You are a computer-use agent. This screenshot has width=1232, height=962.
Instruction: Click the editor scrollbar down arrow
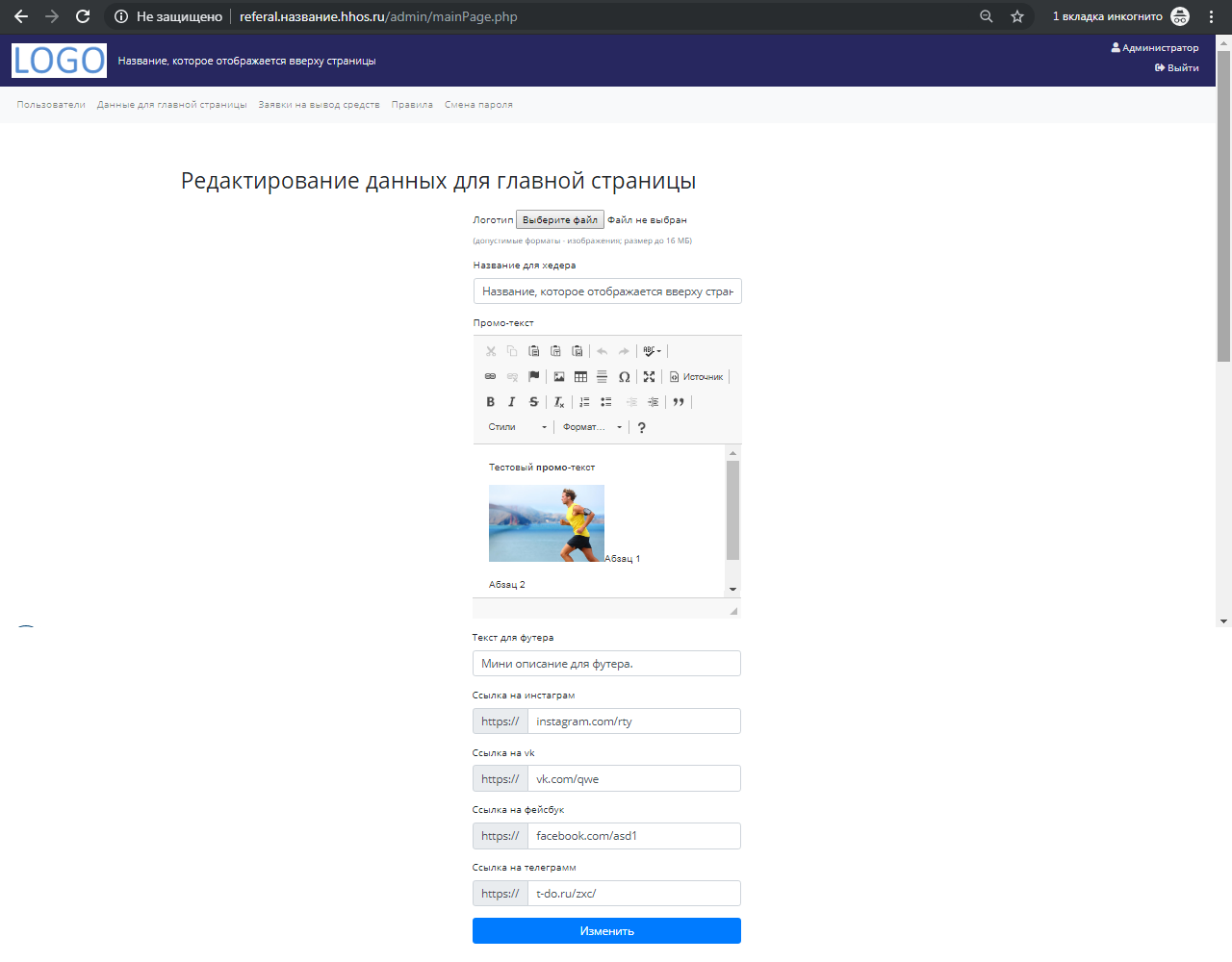(732, 589)
